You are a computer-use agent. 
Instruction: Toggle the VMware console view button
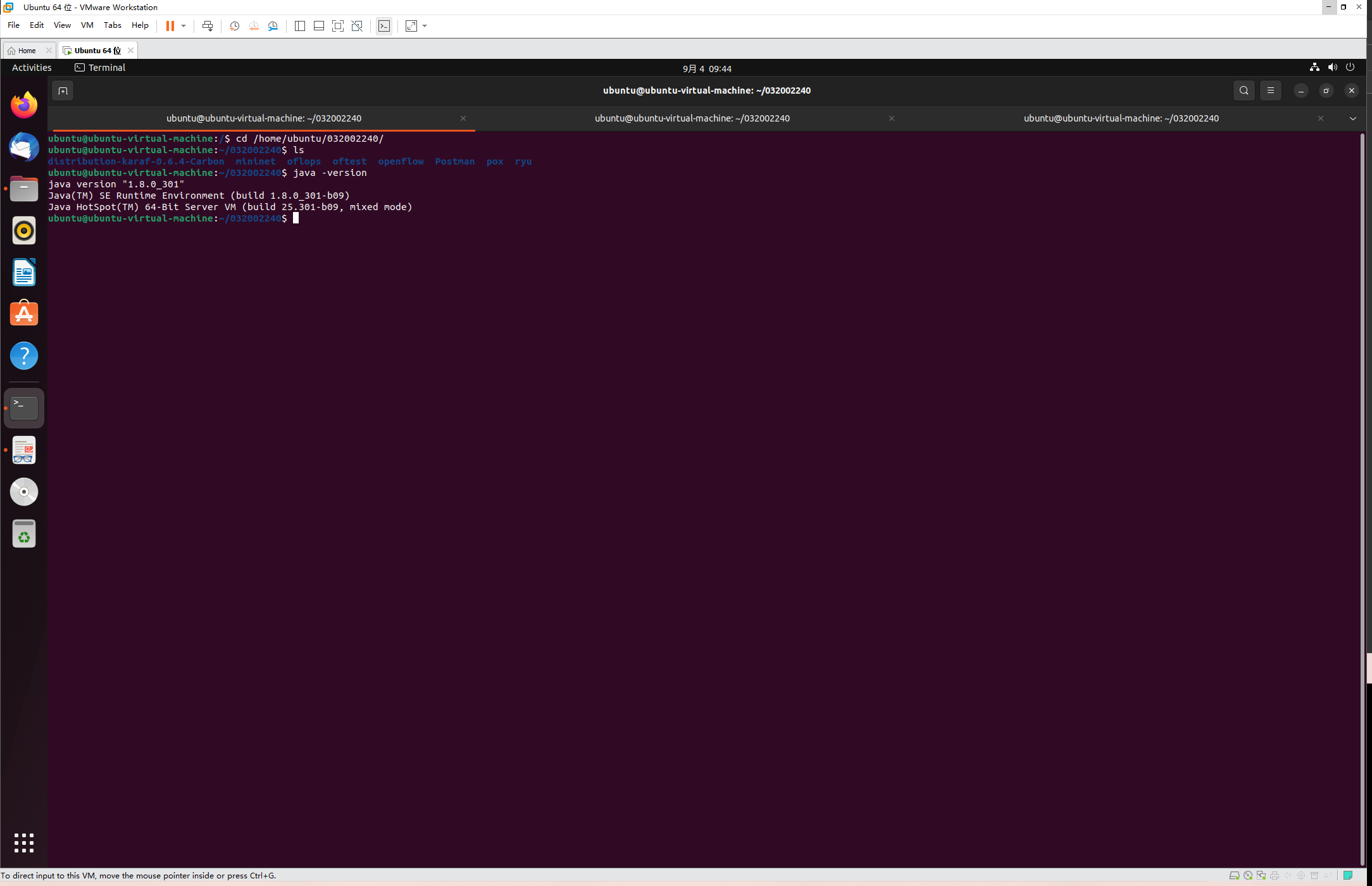pyautogui.click(x=384, y=26)
